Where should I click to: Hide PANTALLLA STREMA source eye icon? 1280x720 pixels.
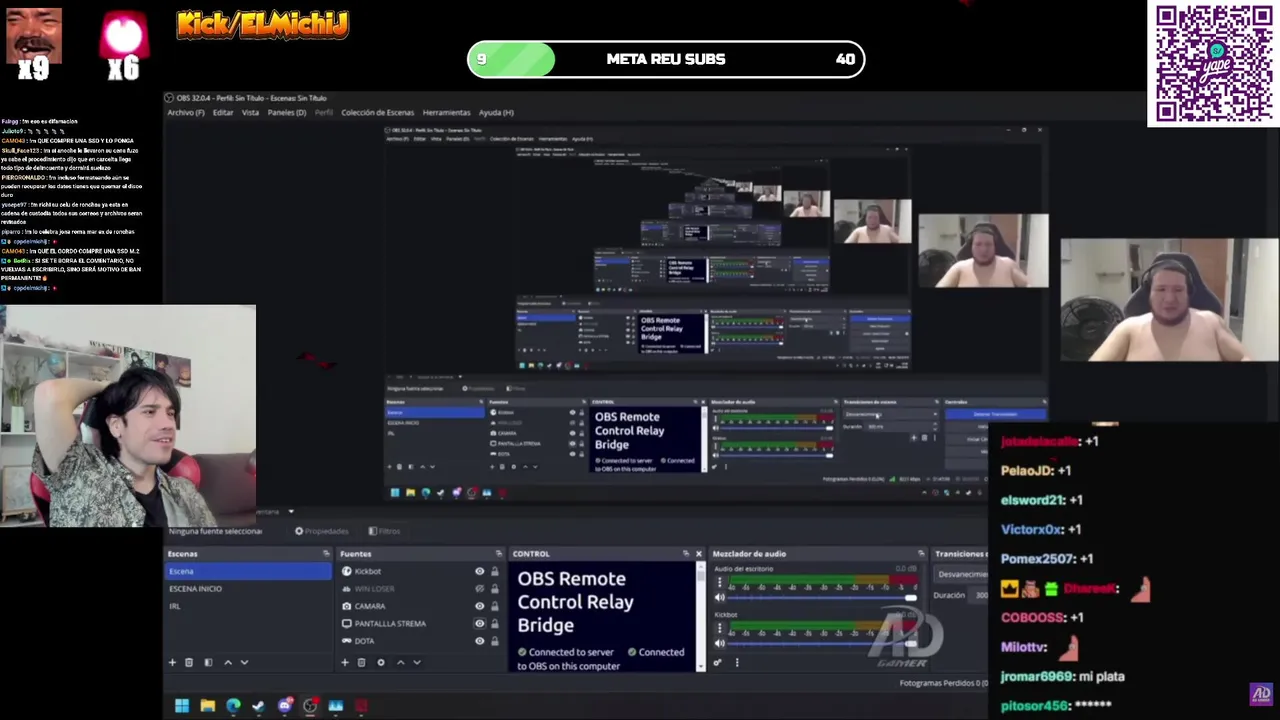pos(479,623)
